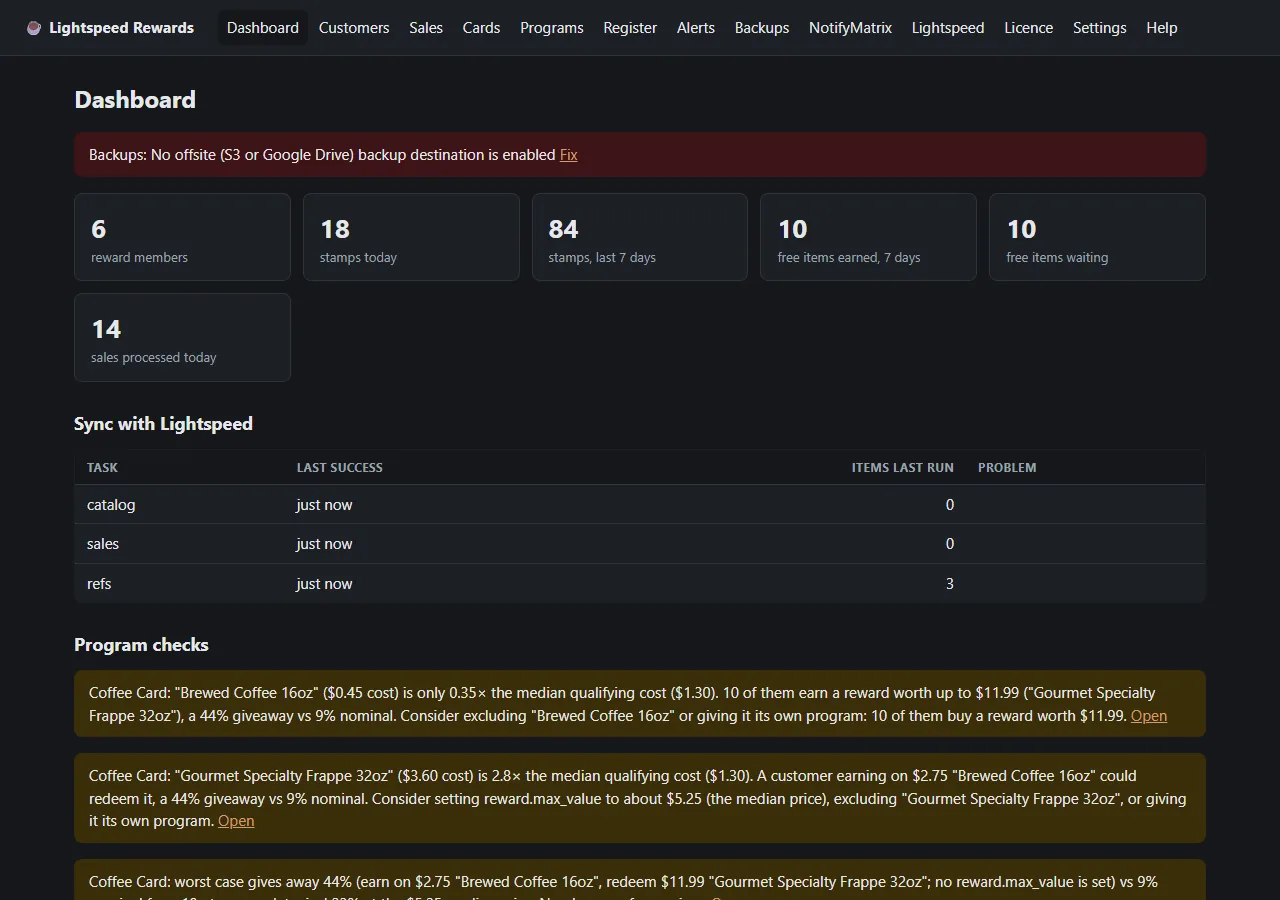
Task: Open the Licence page
Action: tap(1029, 28)
